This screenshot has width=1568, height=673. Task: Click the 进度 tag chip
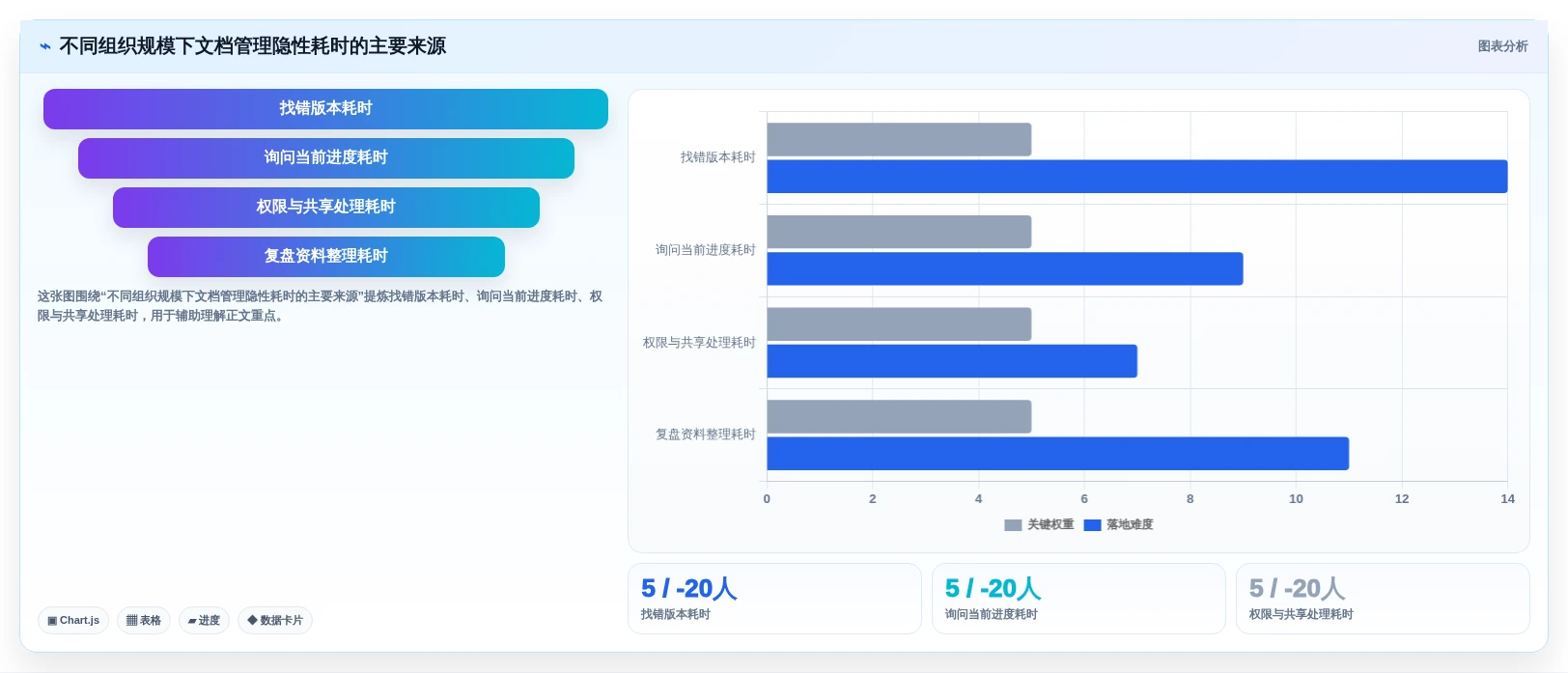tap(204, 621)
